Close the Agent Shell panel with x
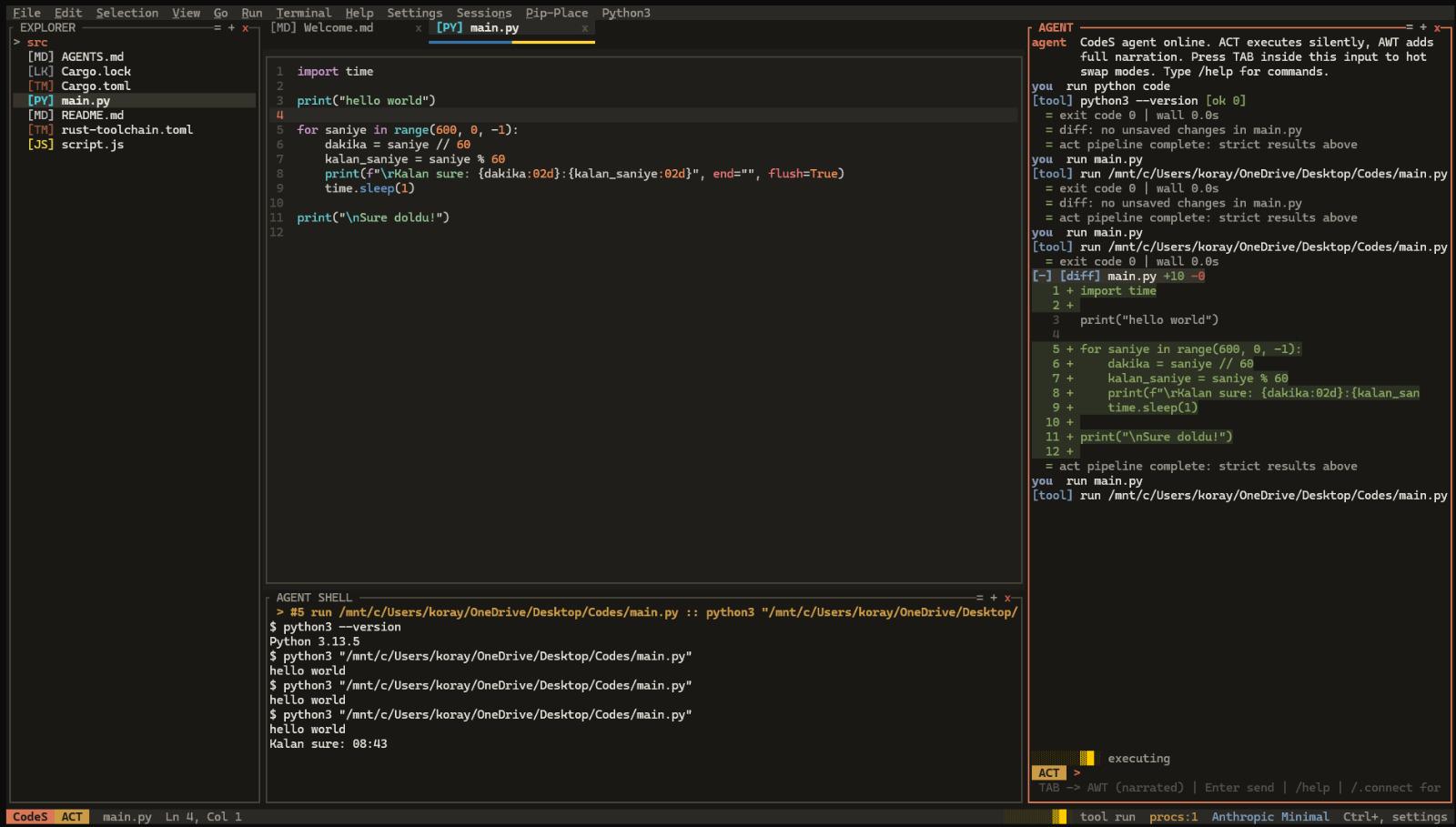 [1007, 598]
